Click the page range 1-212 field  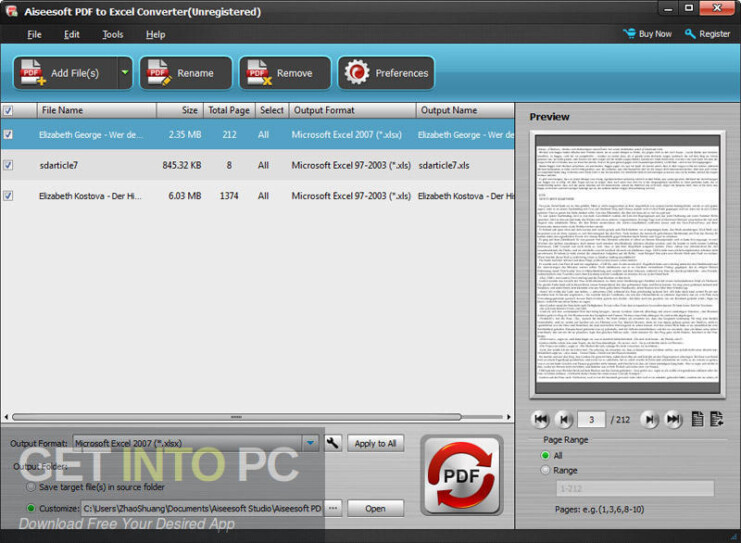coord(635,489)
